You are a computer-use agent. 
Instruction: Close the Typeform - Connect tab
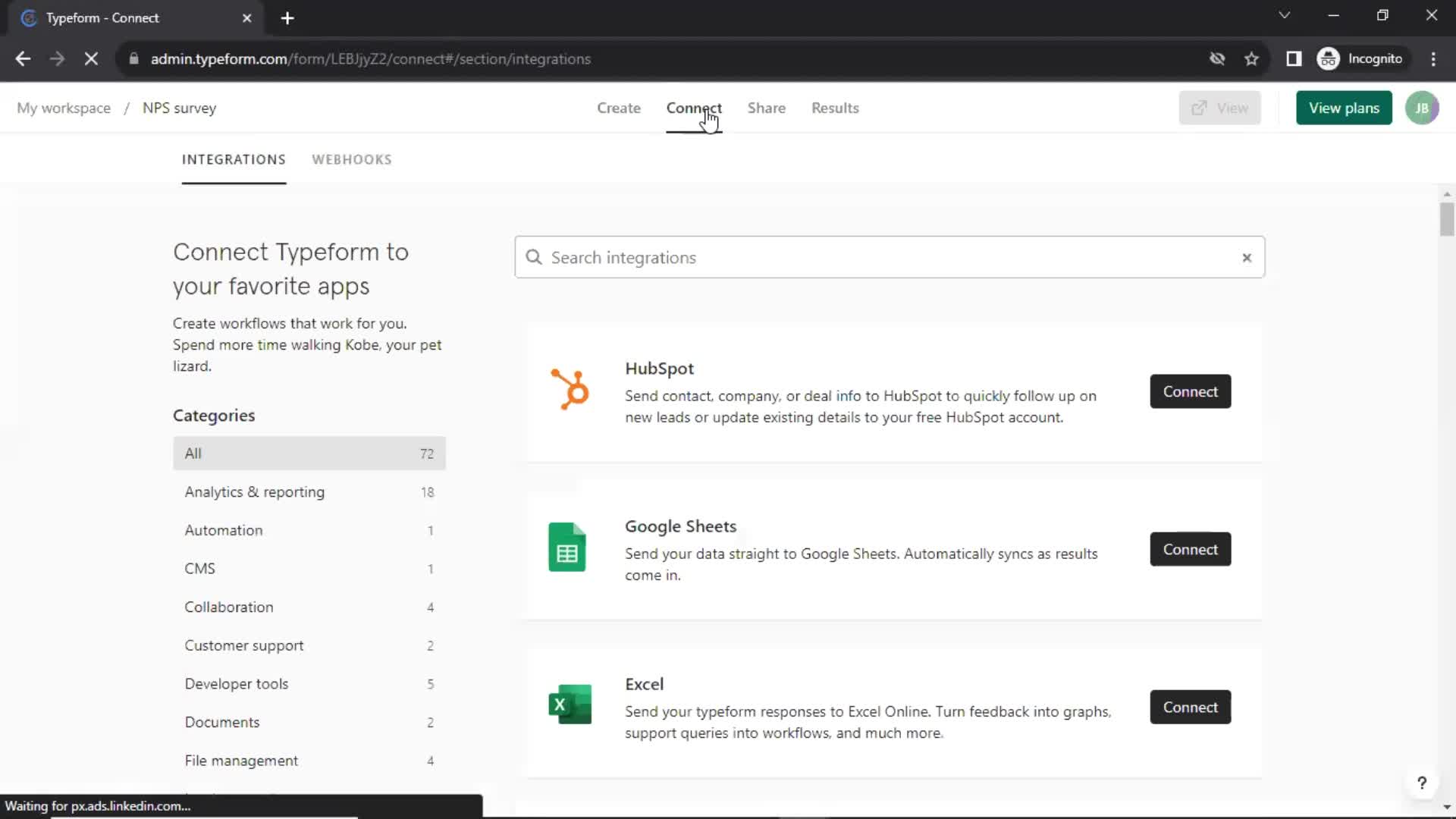246,17
